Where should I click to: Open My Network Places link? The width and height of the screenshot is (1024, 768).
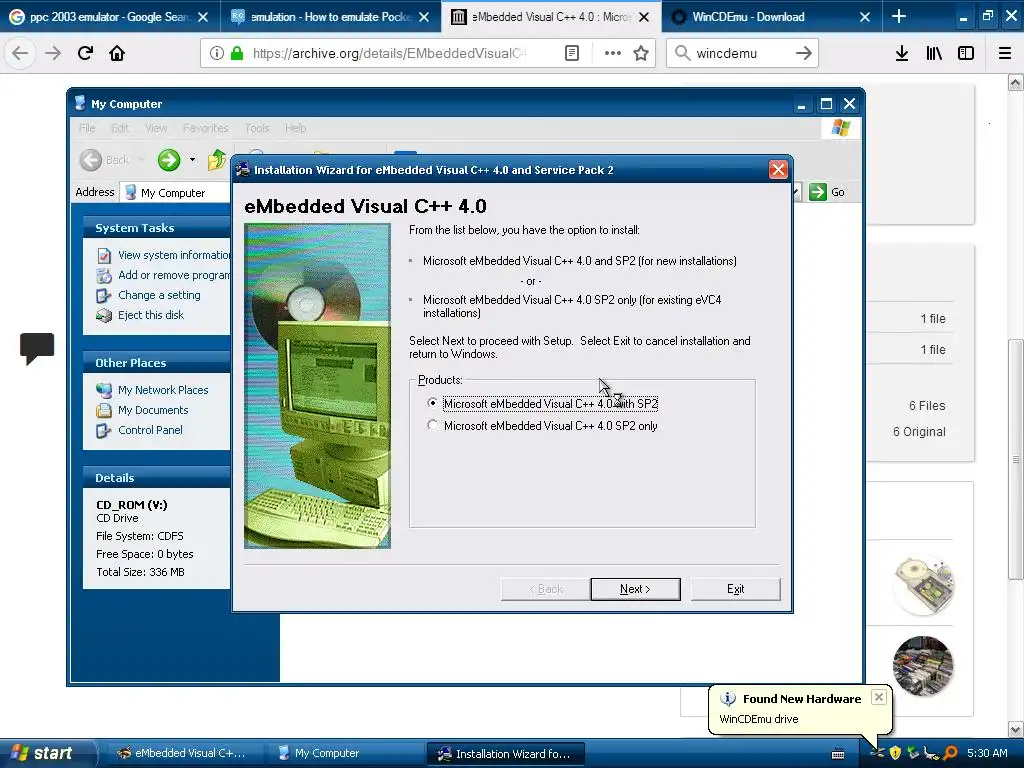(x=163, y=390)
